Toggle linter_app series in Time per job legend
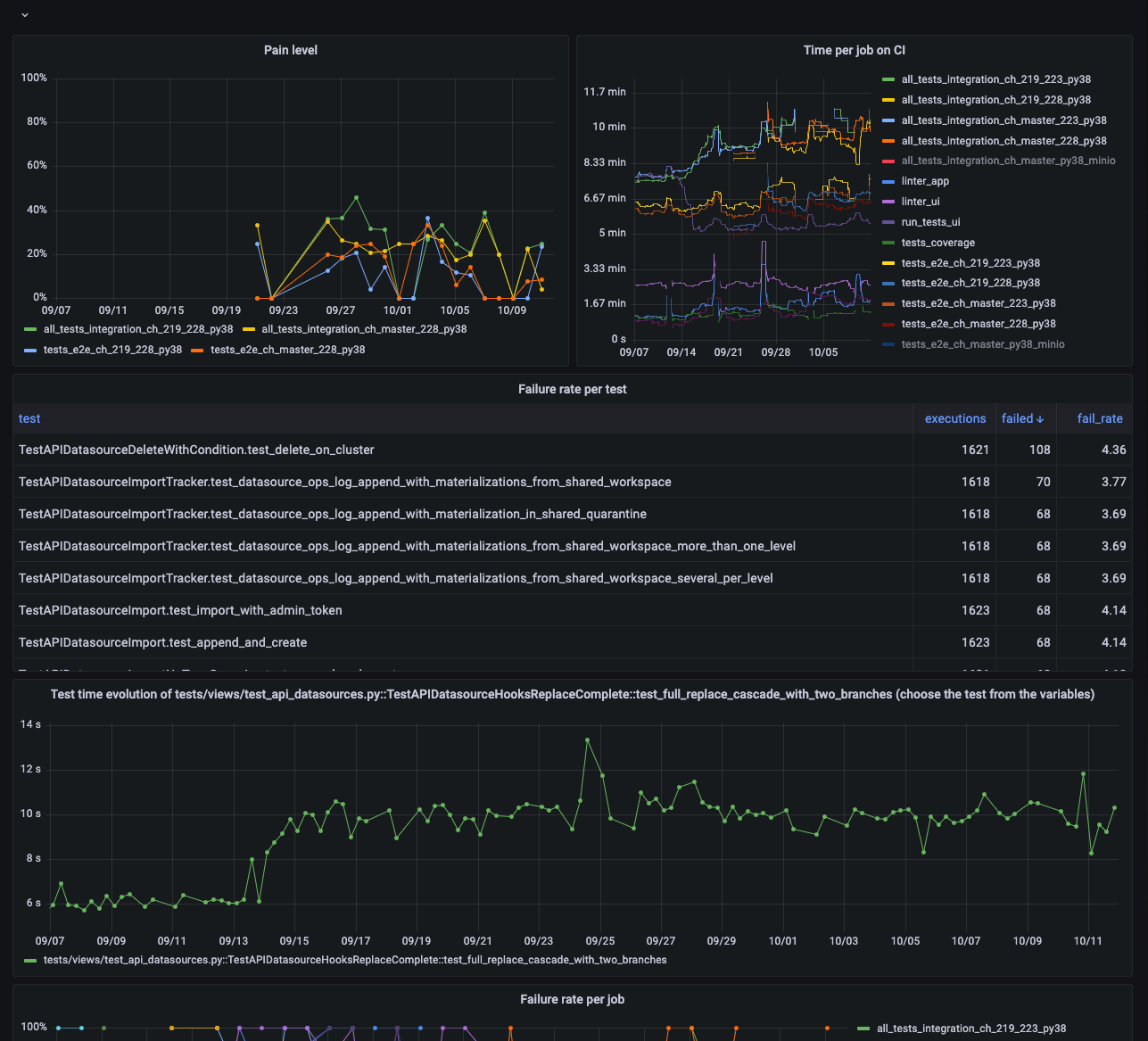Image resolution: width=1148 pixels, height=1041 pixels. tap(925, 181)
